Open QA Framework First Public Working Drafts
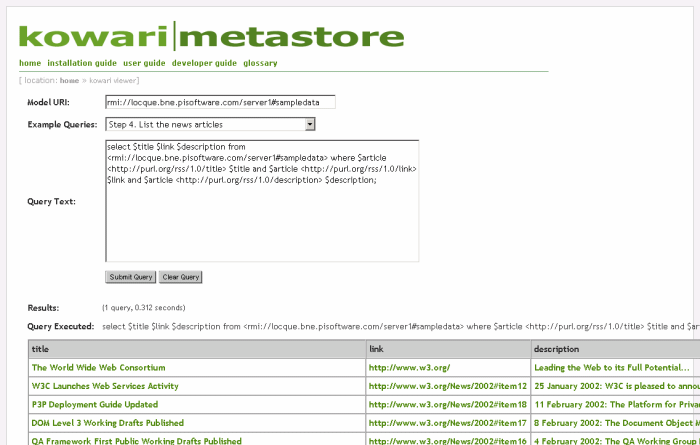The height and width of the screenshot is (445, 700). pyautogui.click(x=137, y=441)
